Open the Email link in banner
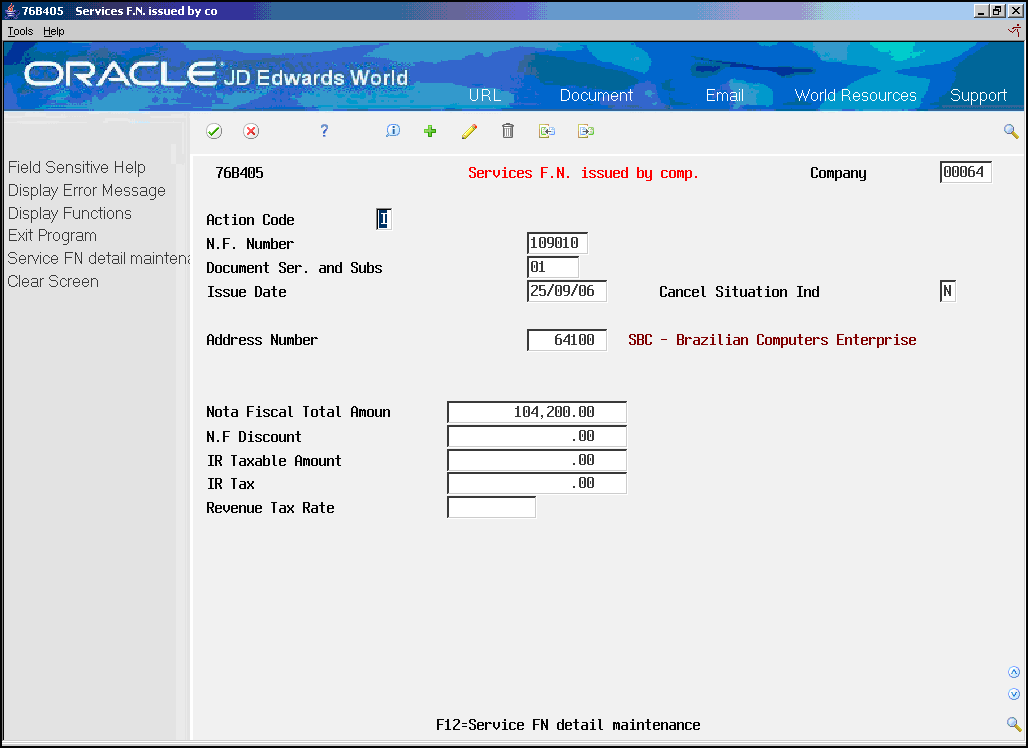The height and width of the screenshot is (748, 1028). (x=724, y=95)
